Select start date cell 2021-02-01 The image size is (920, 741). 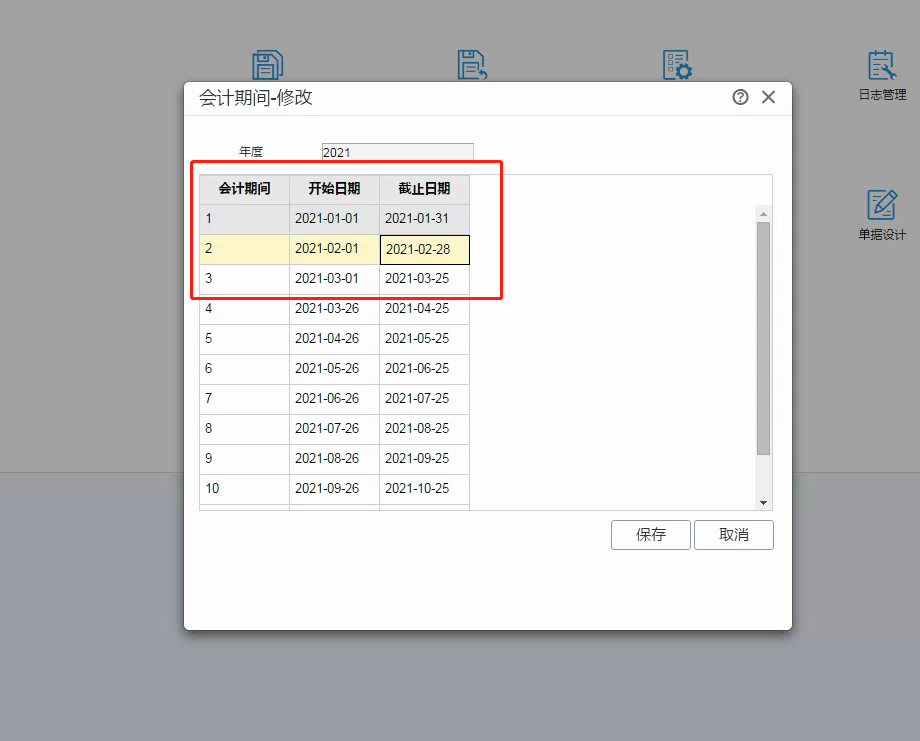[334, 249]
